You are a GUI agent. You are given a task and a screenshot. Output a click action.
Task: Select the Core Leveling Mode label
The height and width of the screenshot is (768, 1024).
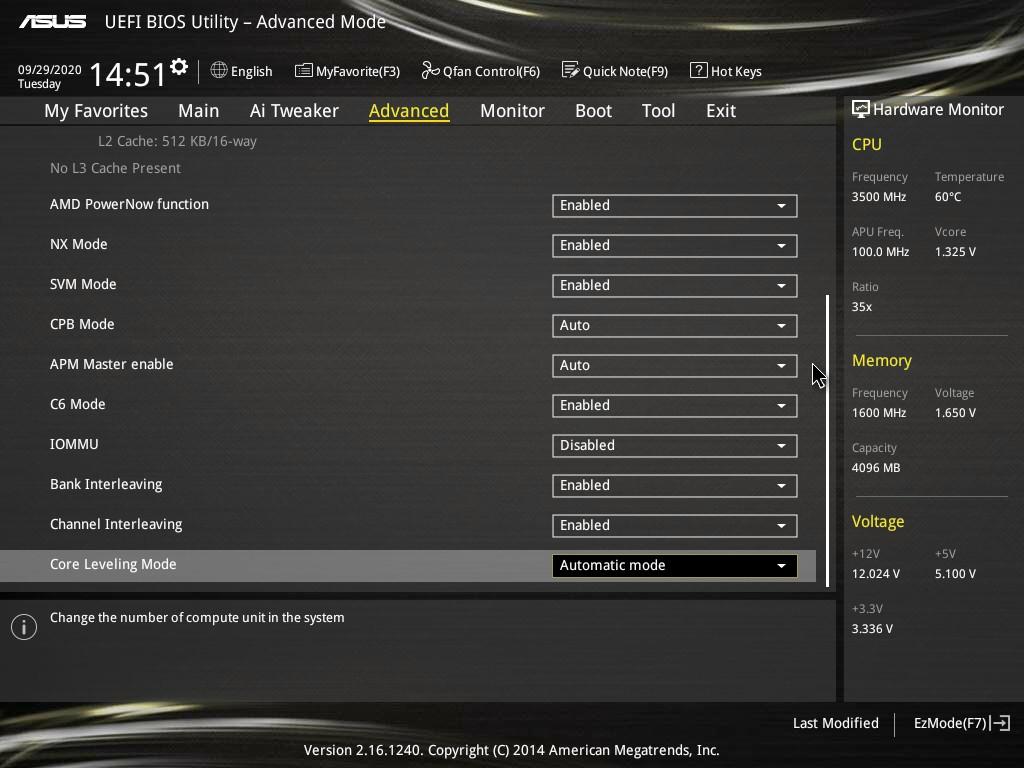(x=113, y=564)
